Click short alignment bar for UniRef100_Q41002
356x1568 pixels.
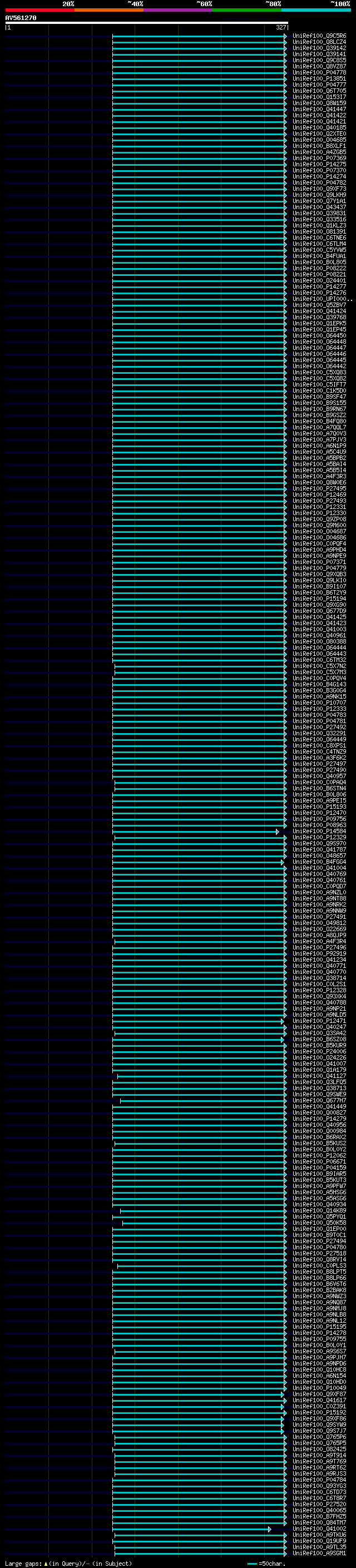coord(192,1529)
